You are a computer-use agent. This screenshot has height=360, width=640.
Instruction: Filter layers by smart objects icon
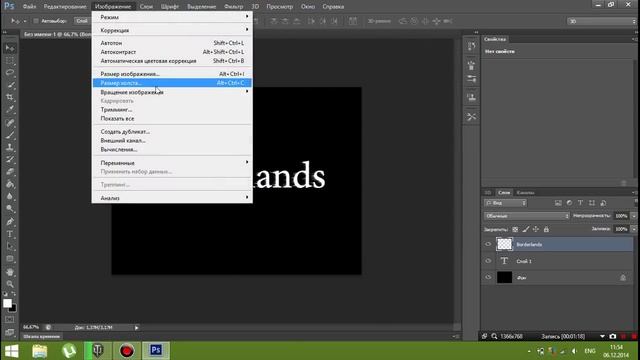click(603, 203)
